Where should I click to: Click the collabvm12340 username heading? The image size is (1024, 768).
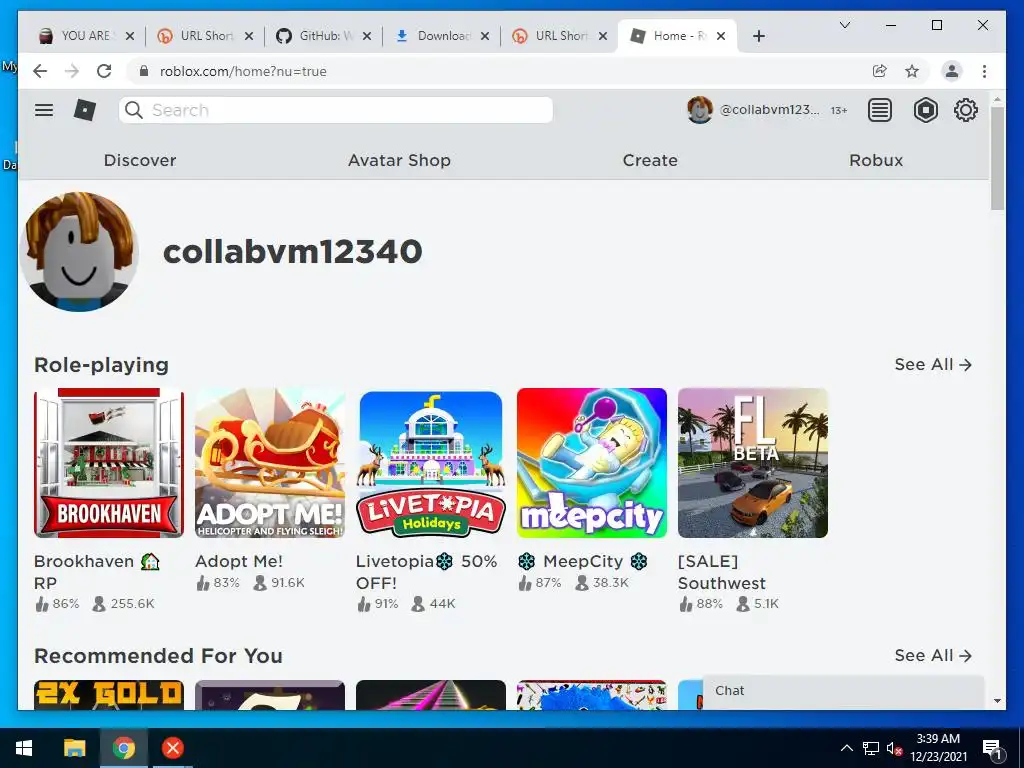[x=293, y=251]
